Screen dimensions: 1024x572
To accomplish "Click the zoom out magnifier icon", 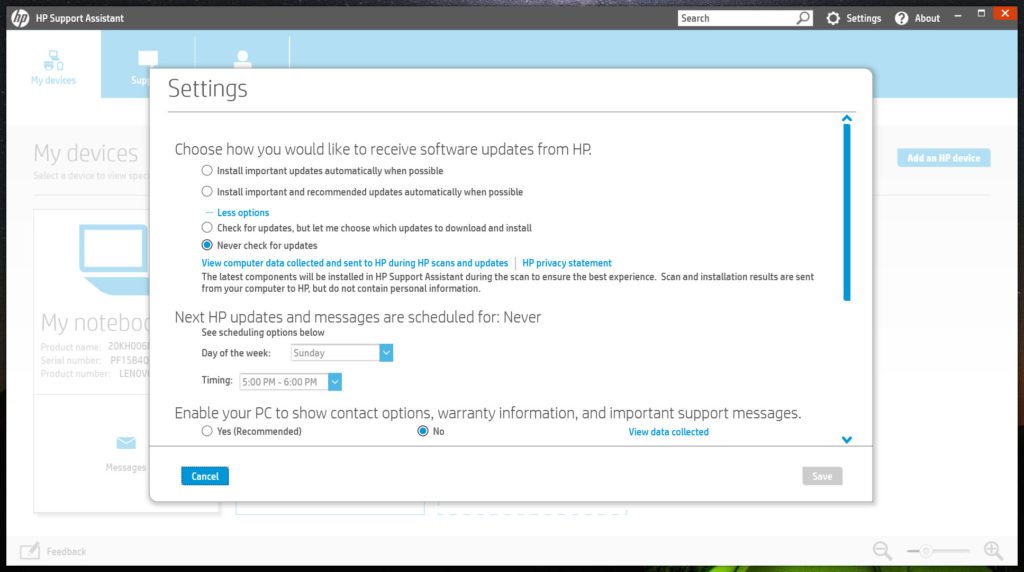I will point(882,551).
